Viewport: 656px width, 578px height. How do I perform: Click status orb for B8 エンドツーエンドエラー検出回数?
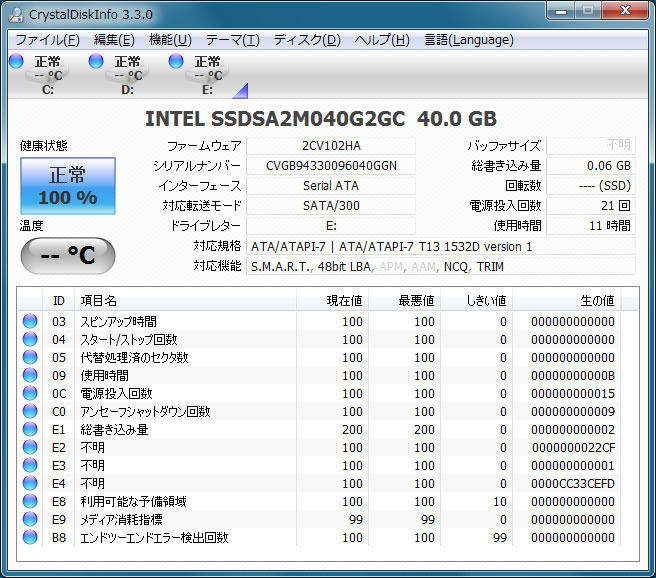[30, 537]
